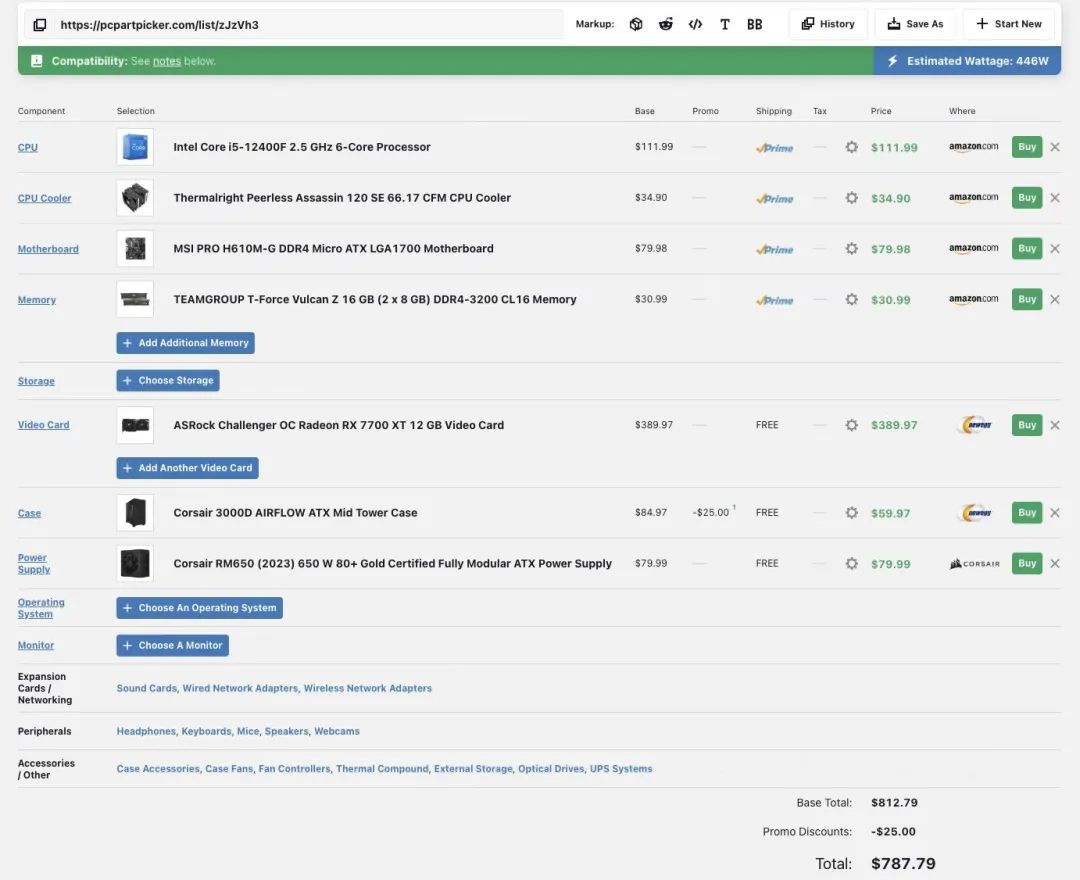Click Choose An Operating System
Image resolution: width=1080 pixels, height=880 pixels.
199,608
